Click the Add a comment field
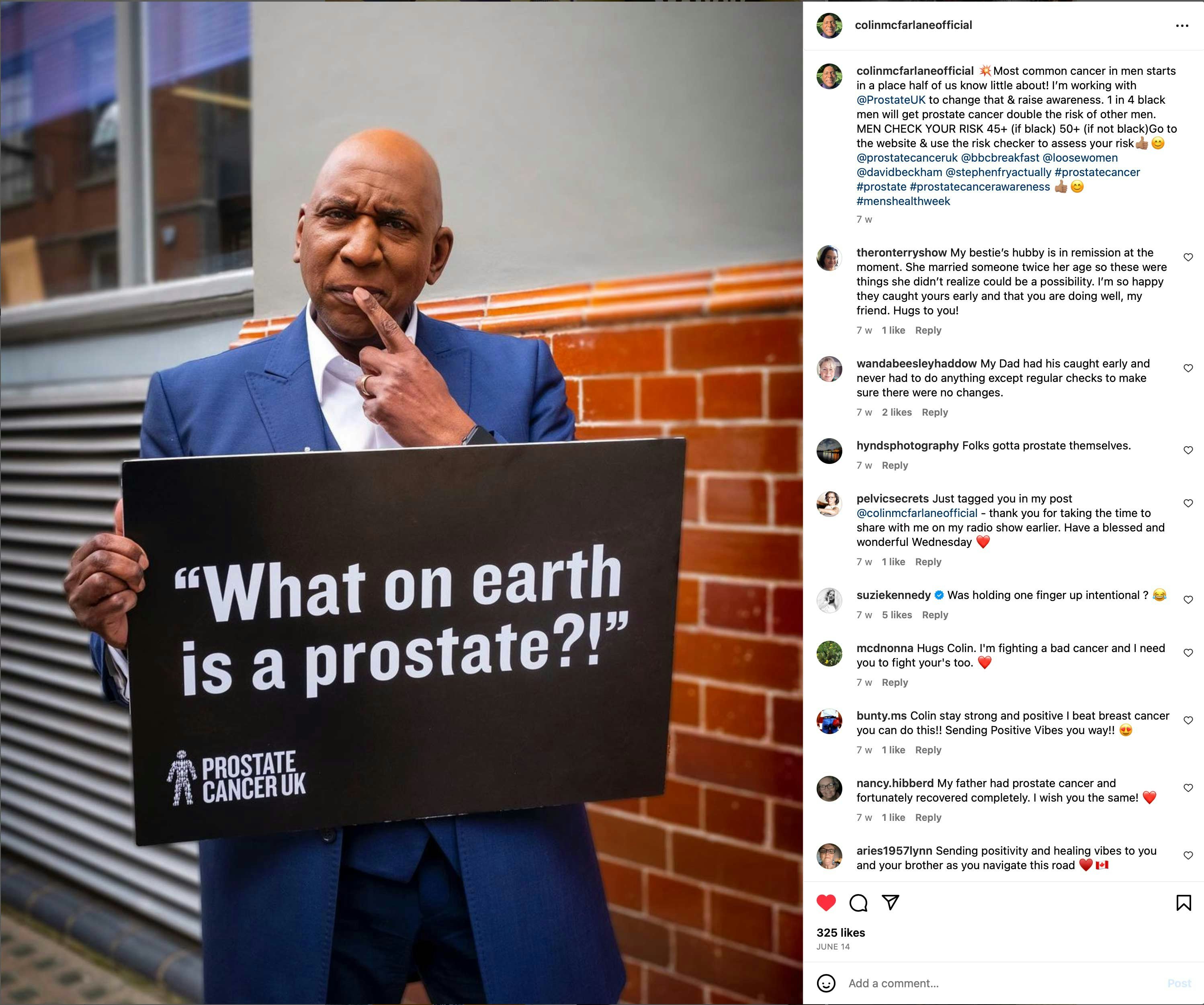This screenshot has width=1204, height=1005. (1003, 983)
